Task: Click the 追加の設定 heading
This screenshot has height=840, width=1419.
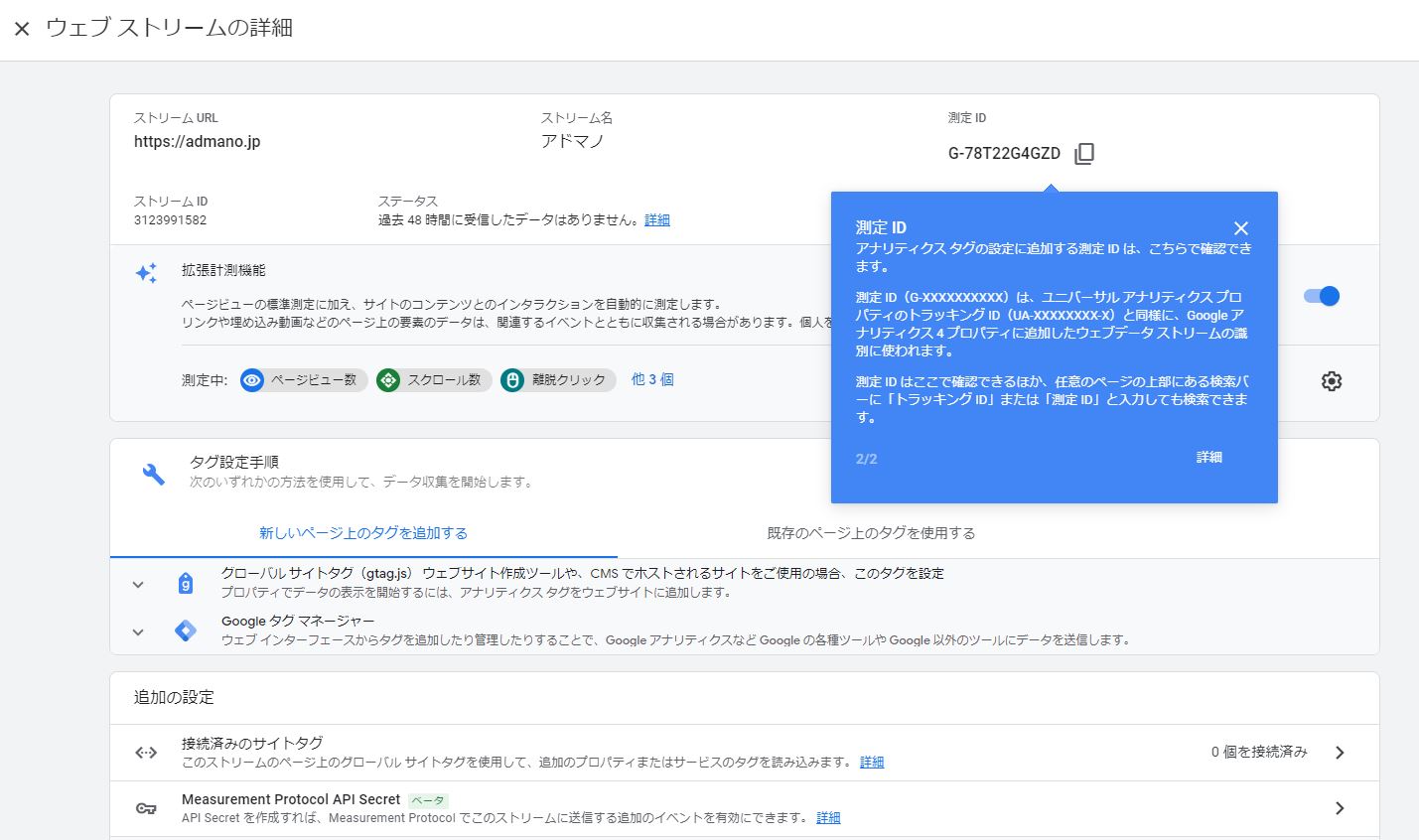Action: coord(174,697)
